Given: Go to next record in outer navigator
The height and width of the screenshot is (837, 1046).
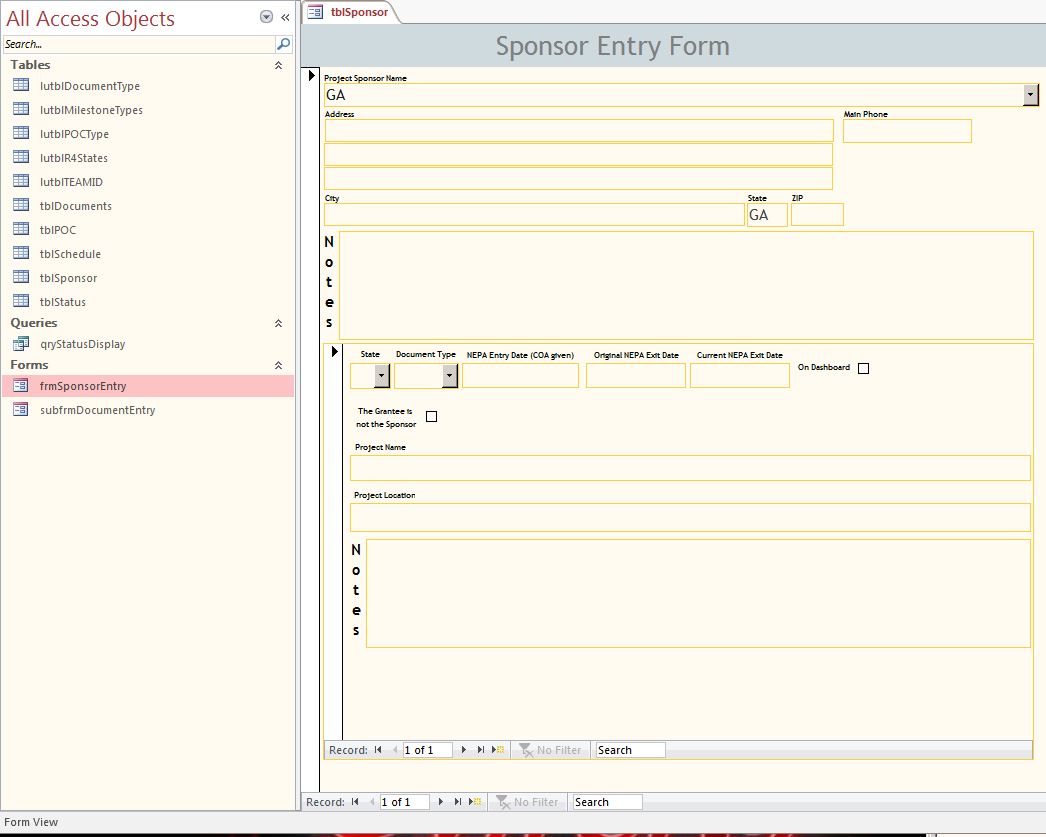Looking at the screenshot, I should click(441, 802).
